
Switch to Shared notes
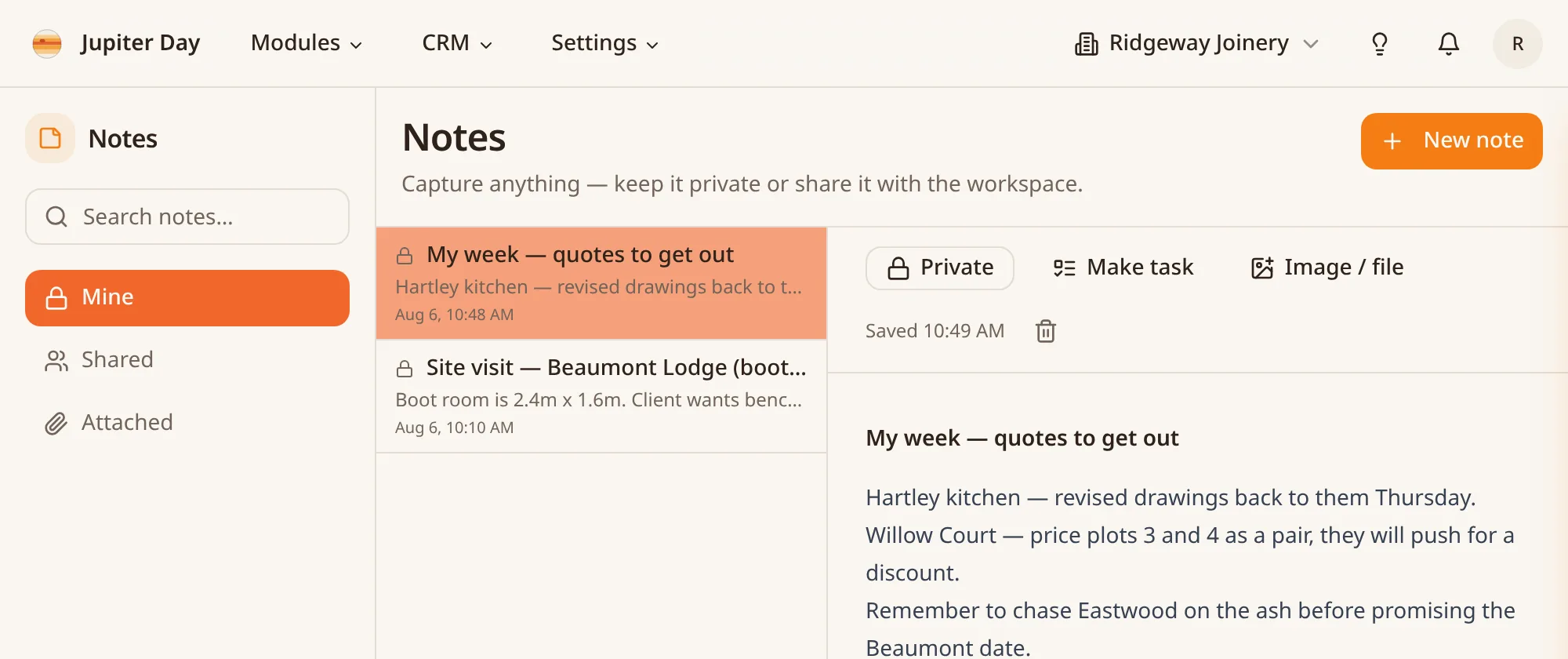tap(187, 360)
